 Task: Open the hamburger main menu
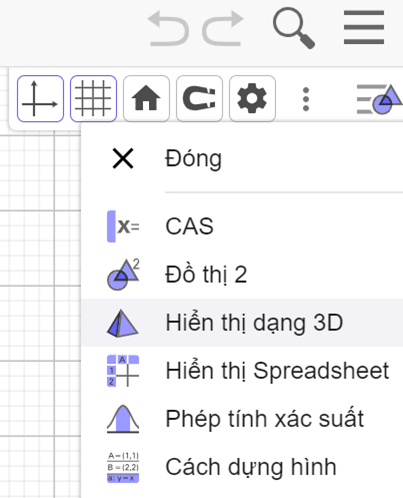(364, 27)
